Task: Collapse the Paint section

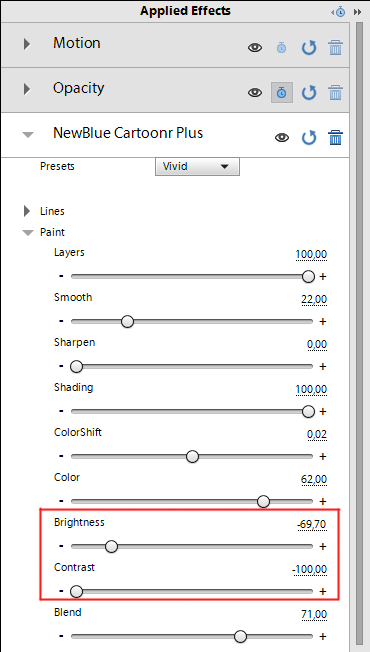Action: point(28,233)
